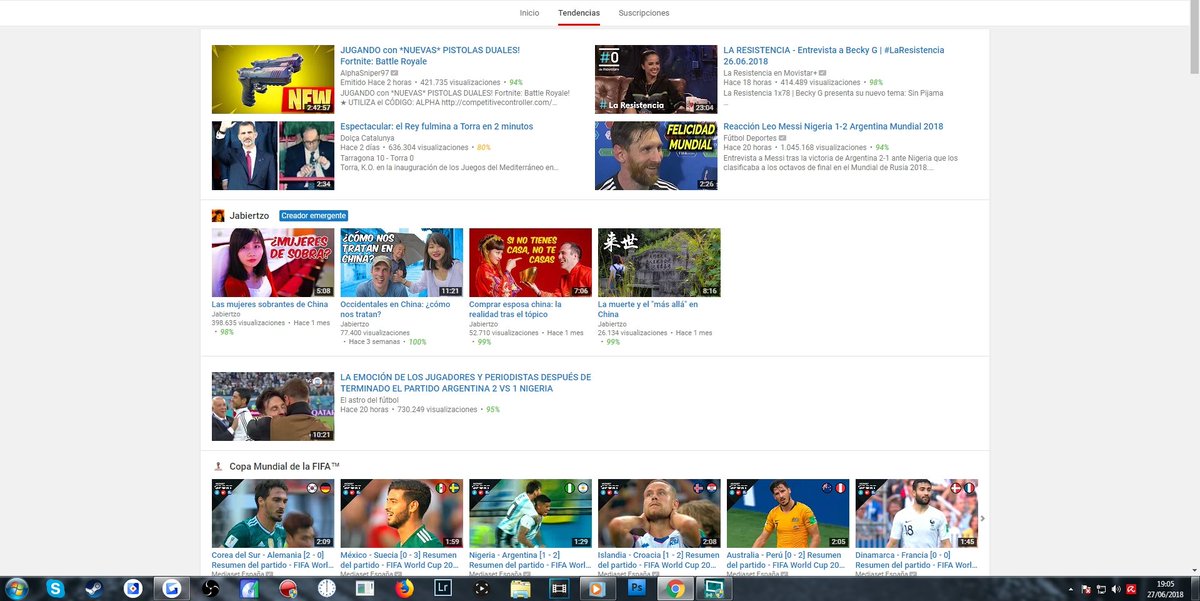Open 'Copa Mundial de la FIFA' section heading
Viewport: 1200px width, 601px height.
tap(285, 466)
